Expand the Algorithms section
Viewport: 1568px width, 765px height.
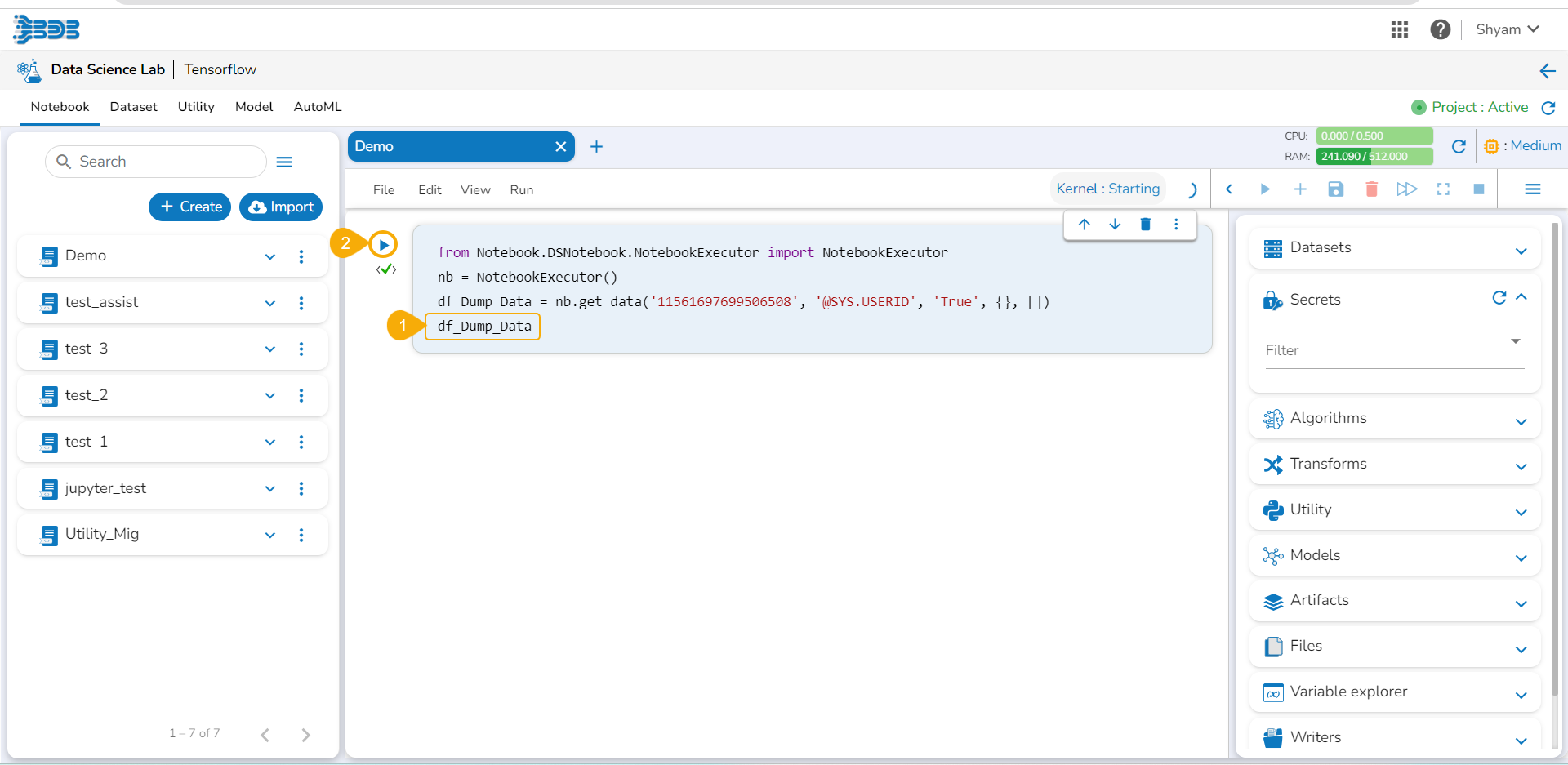click(1521, 421)
